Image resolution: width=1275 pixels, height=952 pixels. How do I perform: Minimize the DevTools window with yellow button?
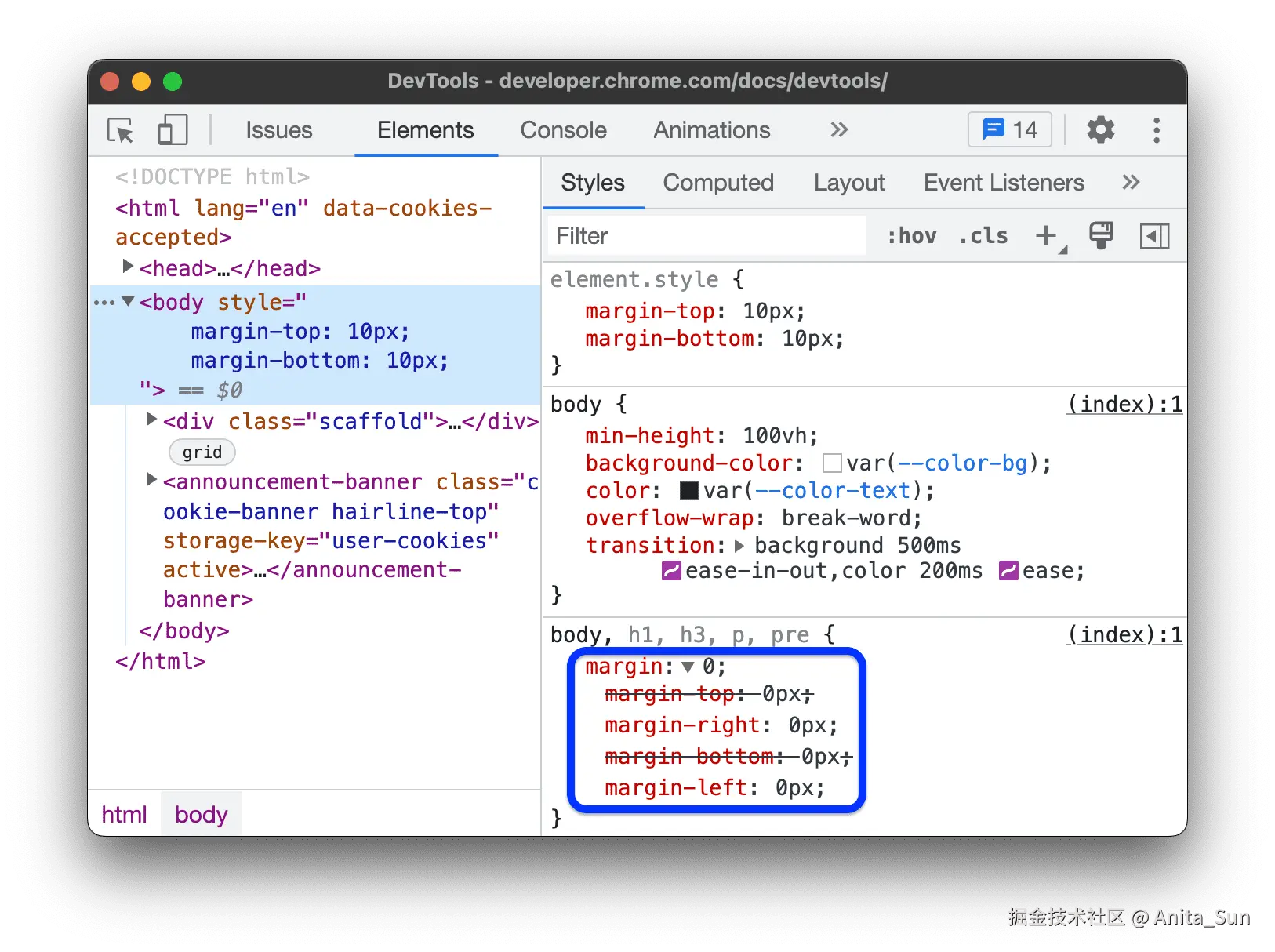(x=141, y=82)
